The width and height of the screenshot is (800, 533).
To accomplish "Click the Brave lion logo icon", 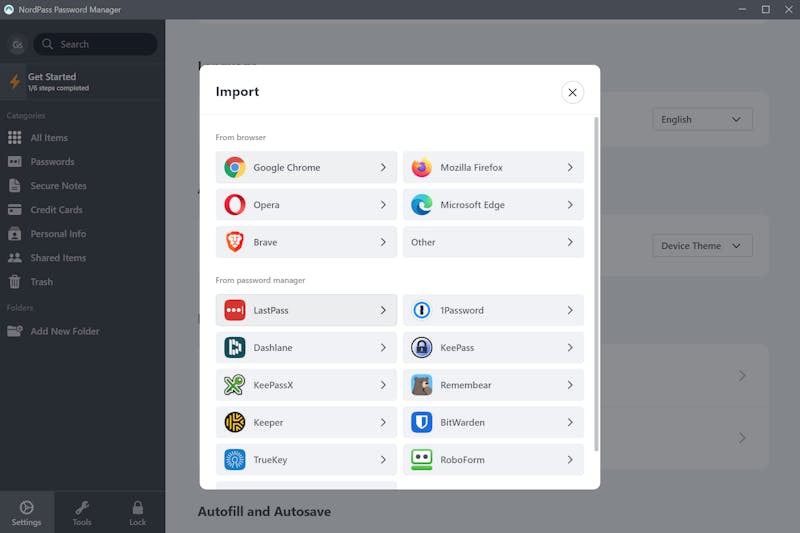I will coord(235,242).
